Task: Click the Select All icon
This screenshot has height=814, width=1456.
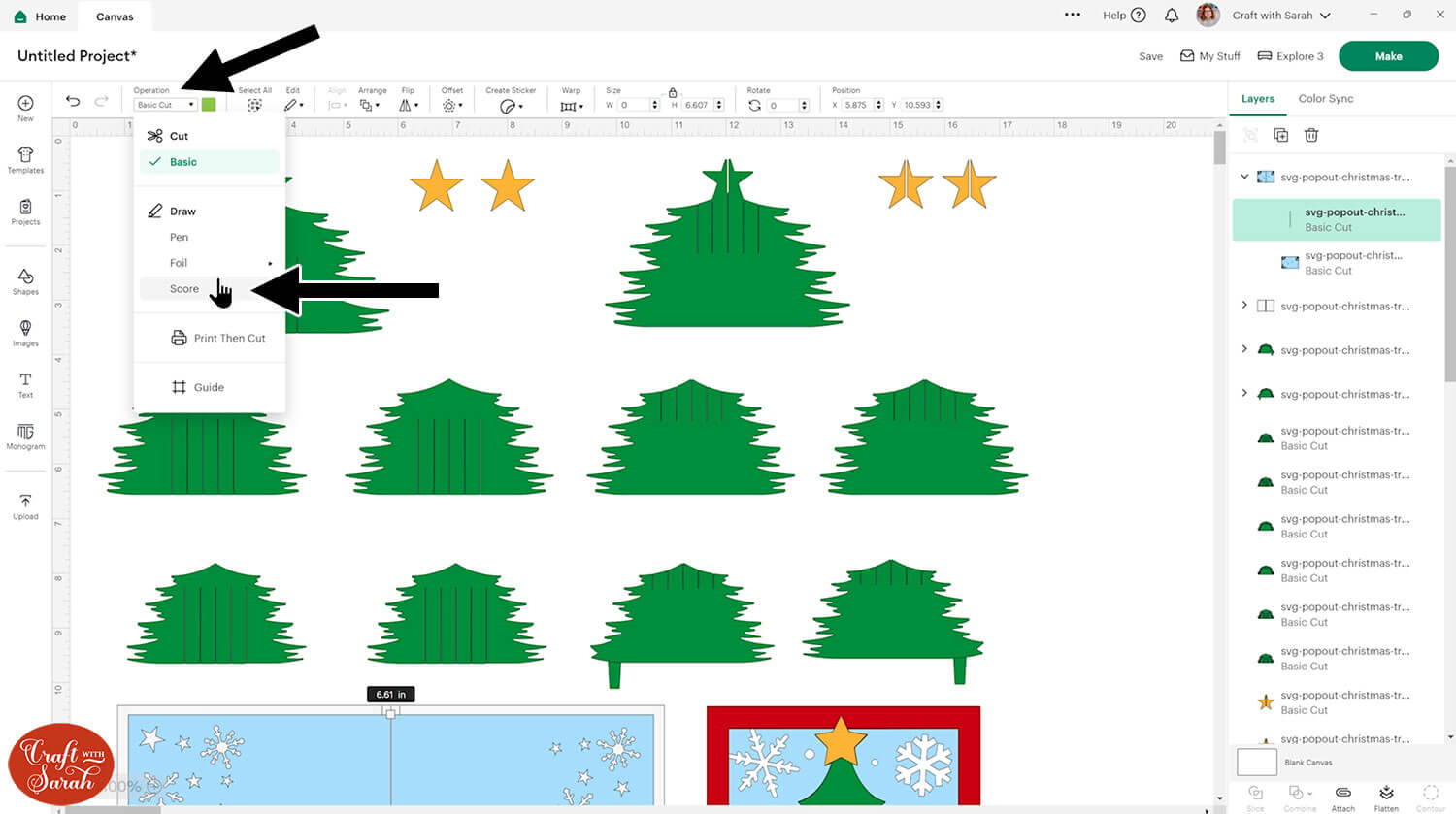Action: 254,105
